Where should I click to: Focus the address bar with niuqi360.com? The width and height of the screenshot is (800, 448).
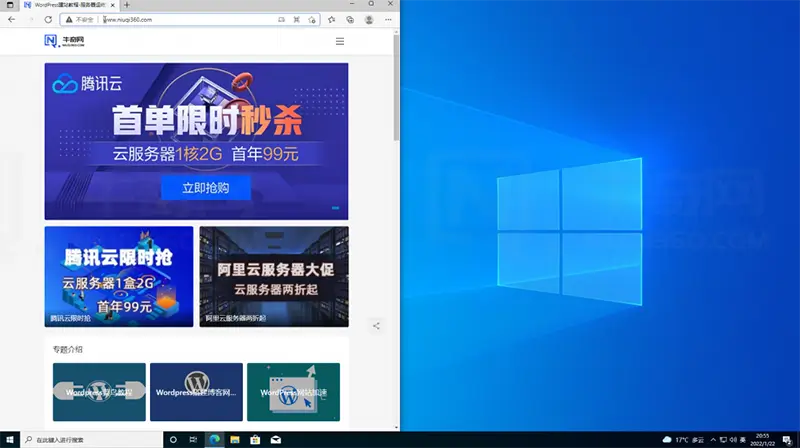(188, 19)
